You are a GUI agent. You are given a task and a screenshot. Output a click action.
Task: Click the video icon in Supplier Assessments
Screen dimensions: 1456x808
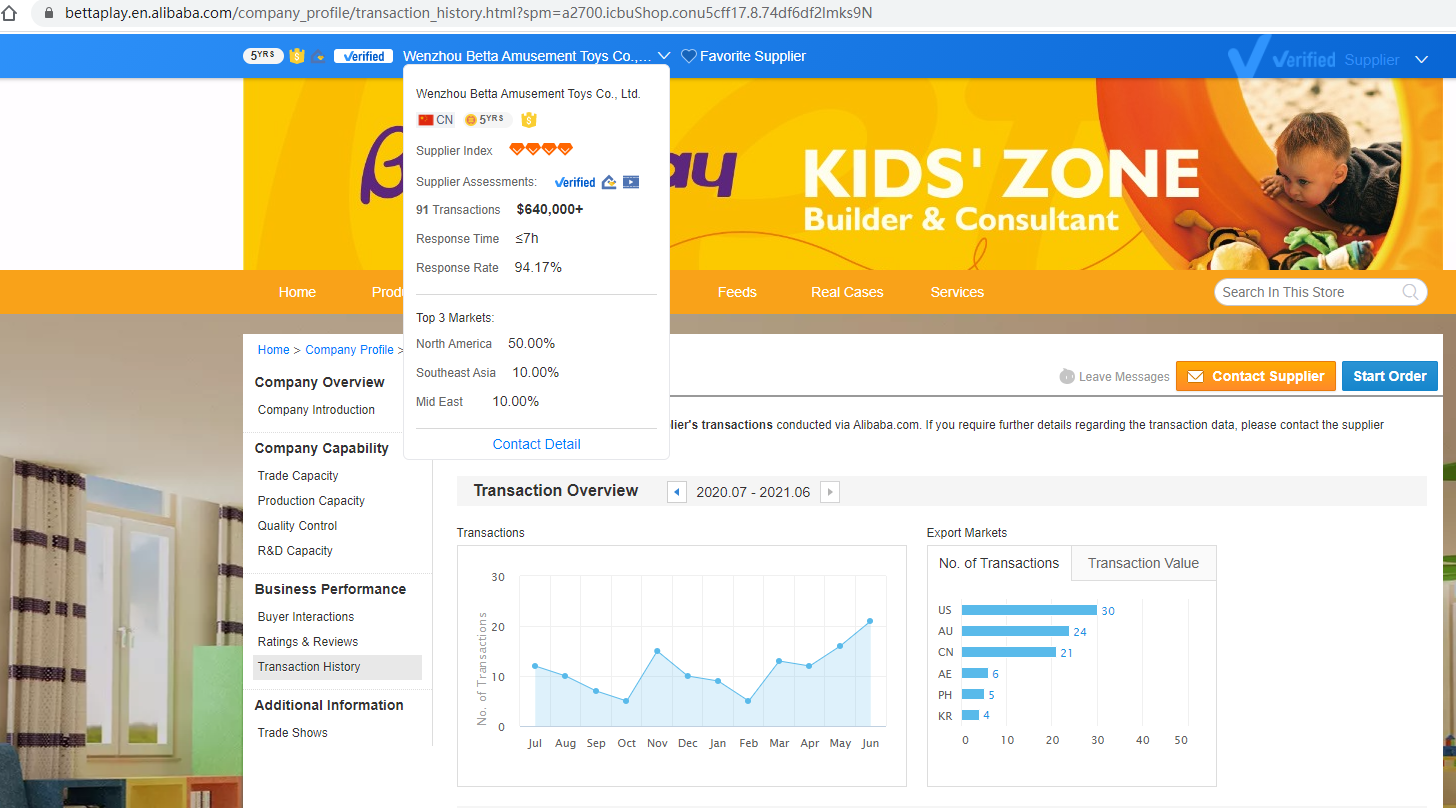pyautogui.click(x=630, y=182)
